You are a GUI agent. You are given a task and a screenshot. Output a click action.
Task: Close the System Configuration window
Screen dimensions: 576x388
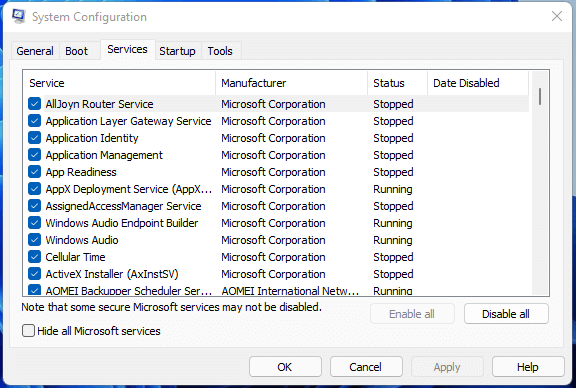pos(557,16)
